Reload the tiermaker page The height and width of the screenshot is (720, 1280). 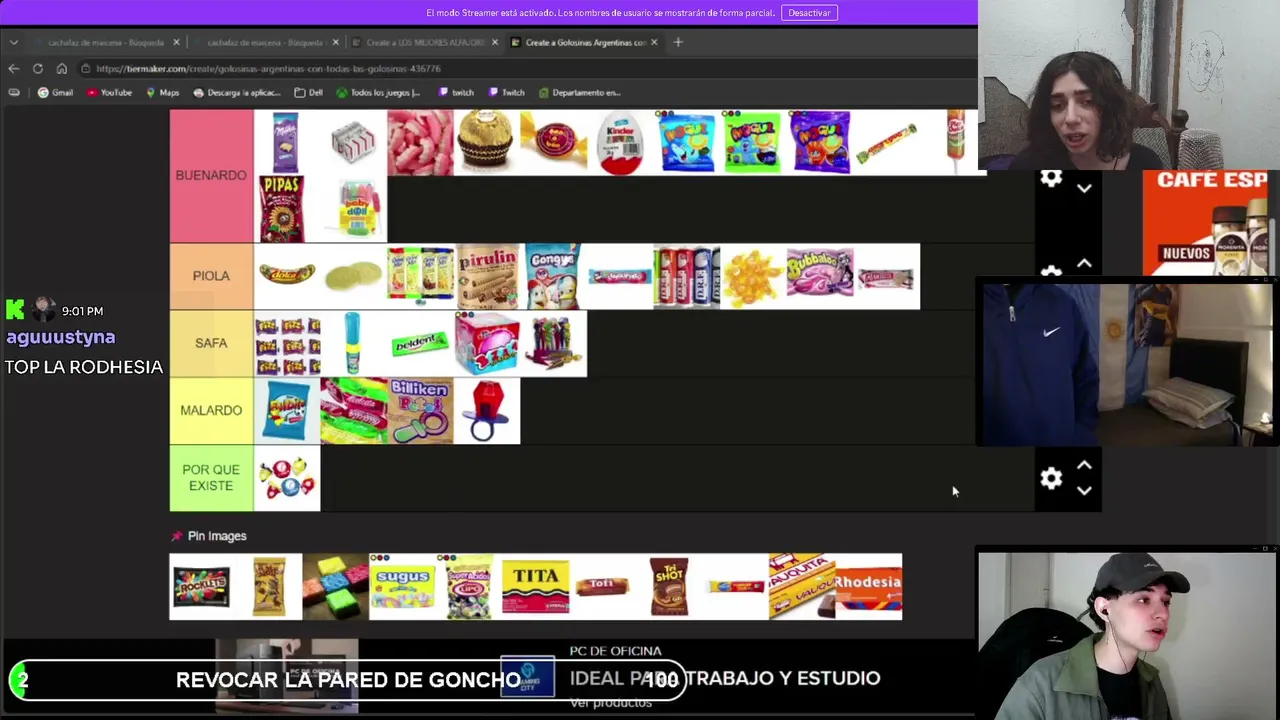pos(37,68)
